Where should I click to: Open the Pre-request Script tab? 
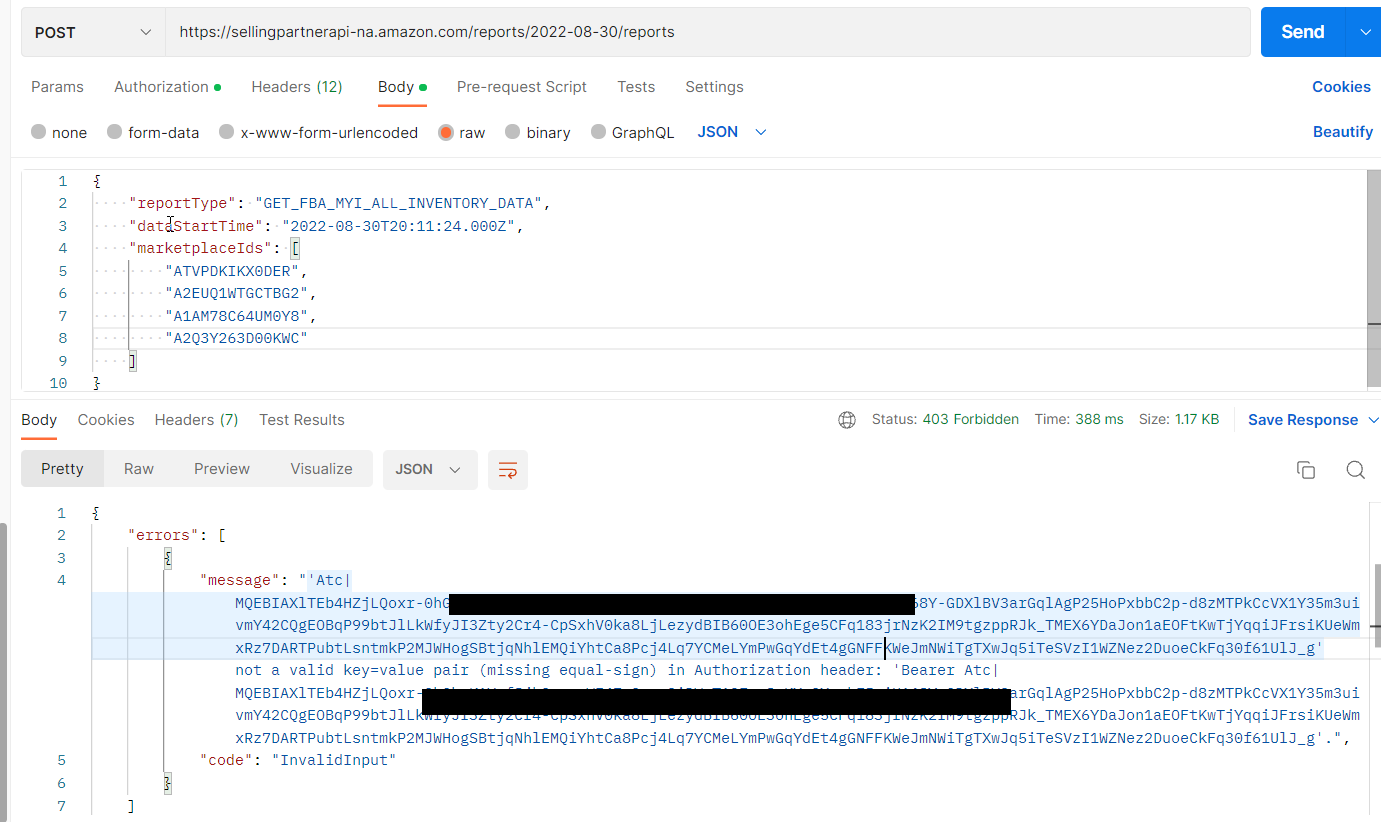point(522,87)
